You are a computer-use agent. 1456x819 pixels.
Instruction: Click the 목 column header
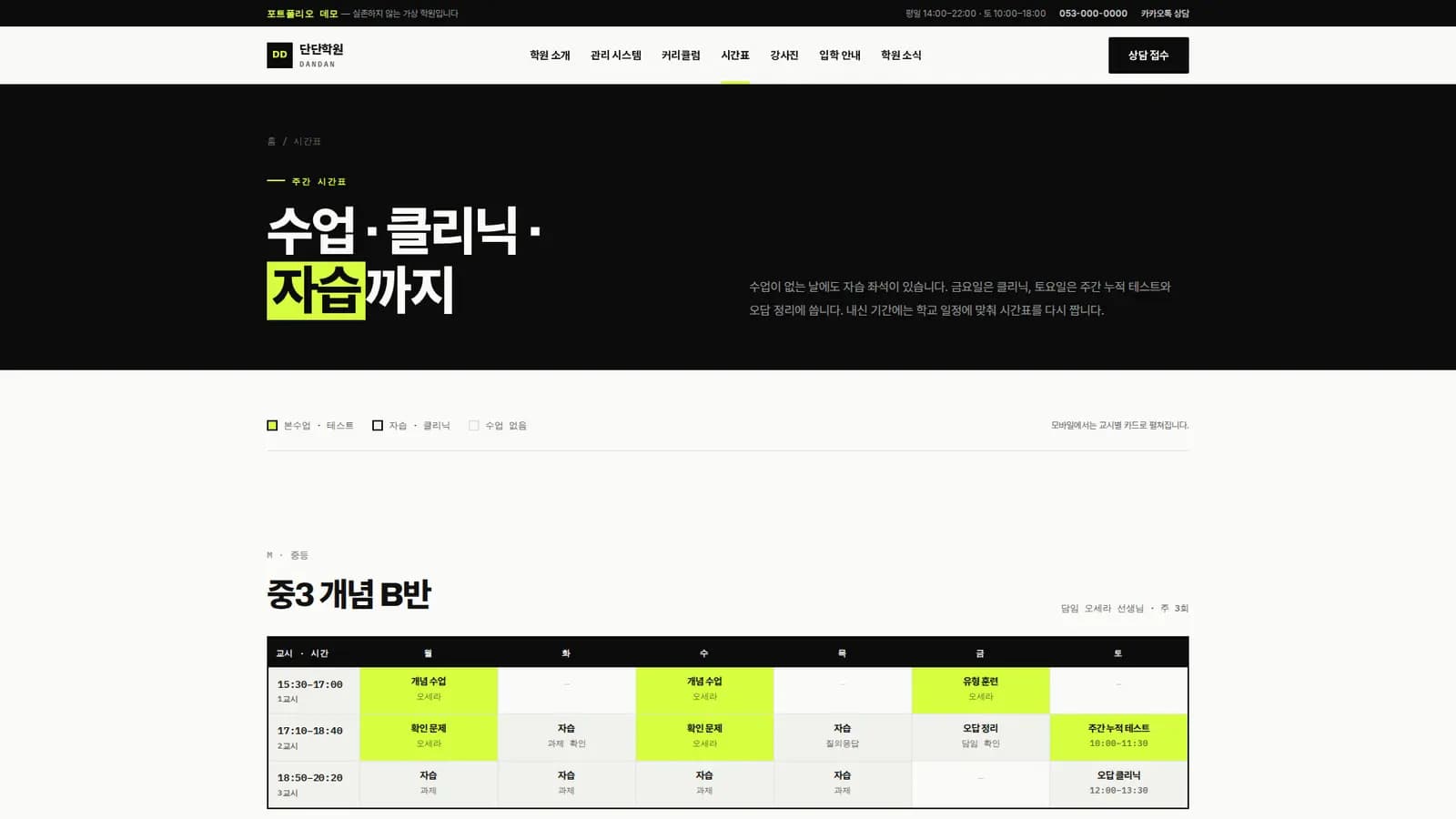coord(843,653)
